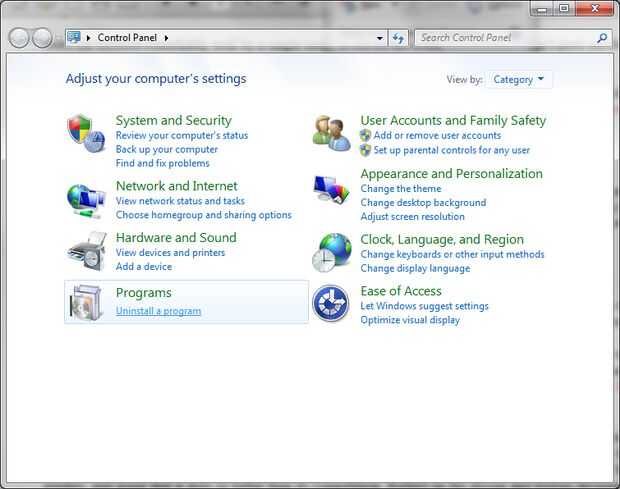
Task: Open the User Accounts people icon
Action: (x=331, y=133)
